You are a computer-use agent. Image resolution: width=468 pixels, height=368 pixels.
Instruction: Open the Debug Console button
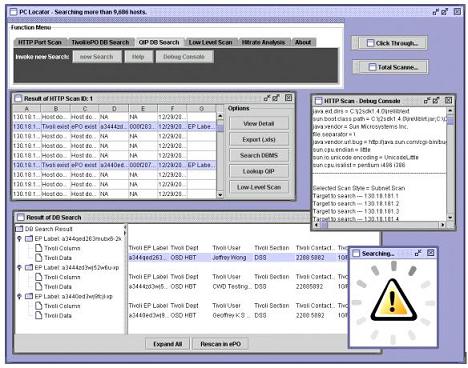click(x=184, y=57)
